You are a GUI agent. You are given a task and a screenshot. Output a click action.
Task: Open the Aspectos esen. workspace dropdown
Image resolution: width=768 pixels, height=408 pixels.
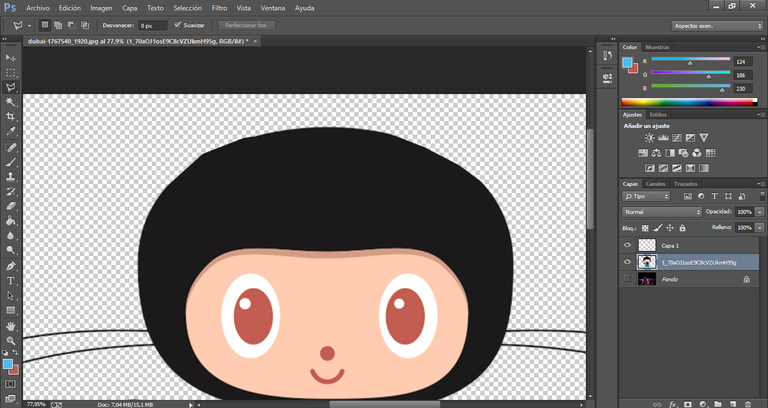pos(716,25)
